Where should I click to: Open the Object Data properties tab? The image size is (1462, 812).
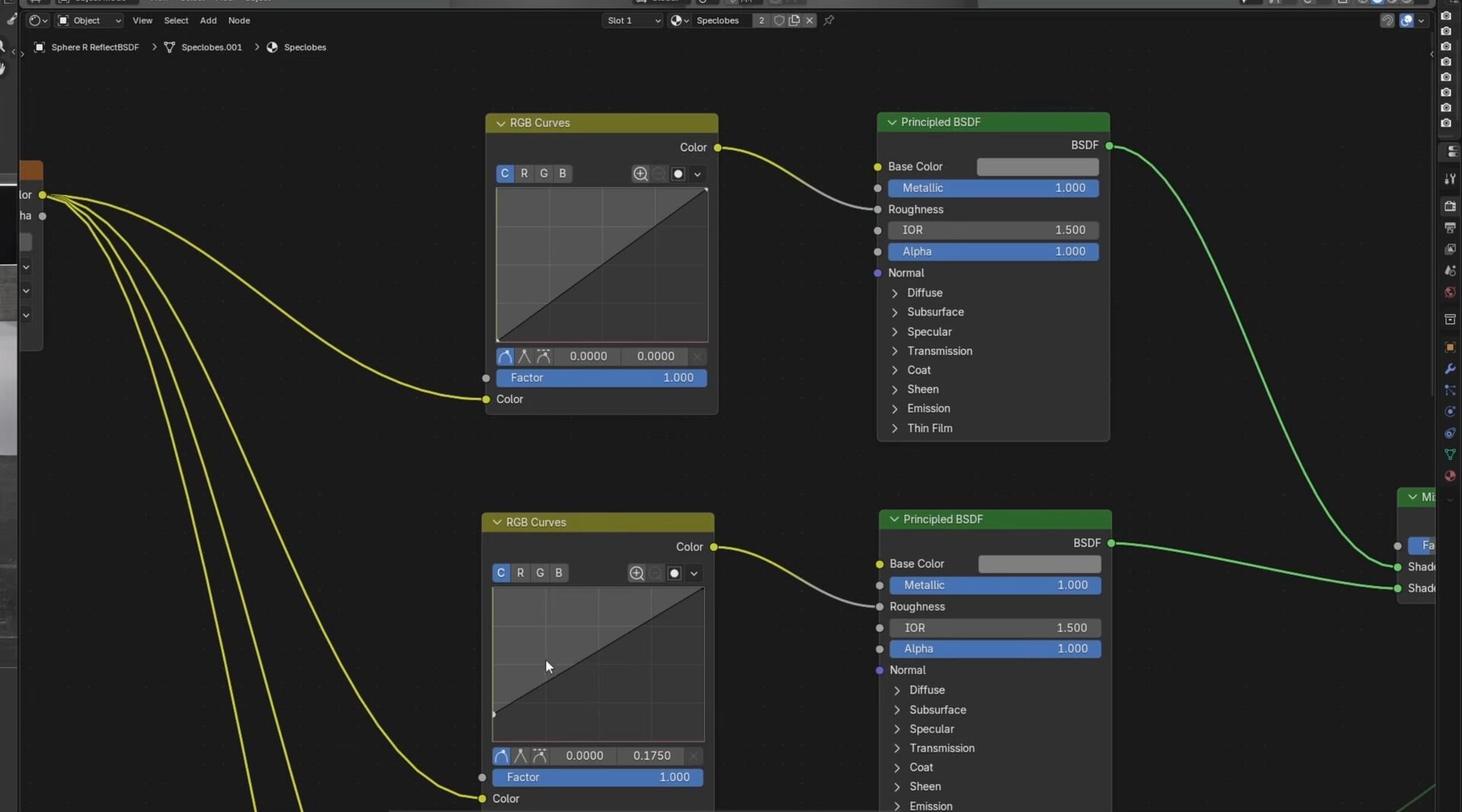click(1450, 454)
